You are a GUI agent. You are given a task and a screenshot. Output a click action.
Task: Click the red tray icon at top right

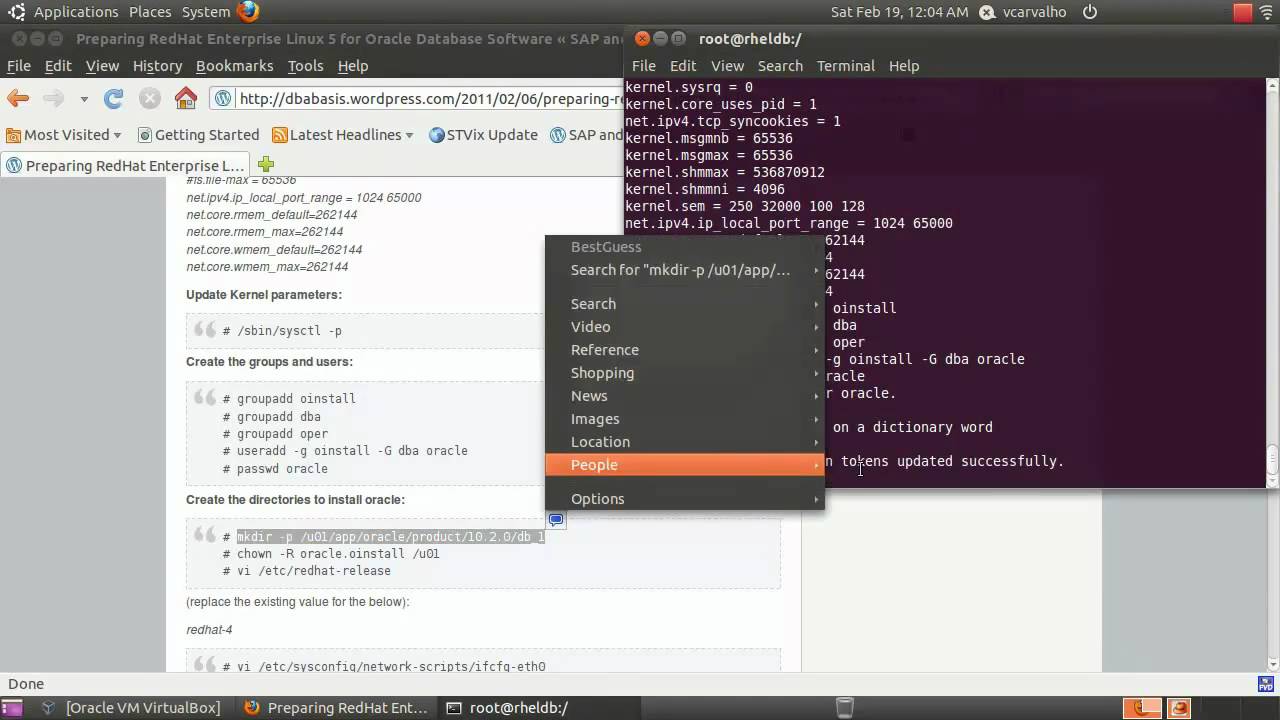(x=1243, y=12)
